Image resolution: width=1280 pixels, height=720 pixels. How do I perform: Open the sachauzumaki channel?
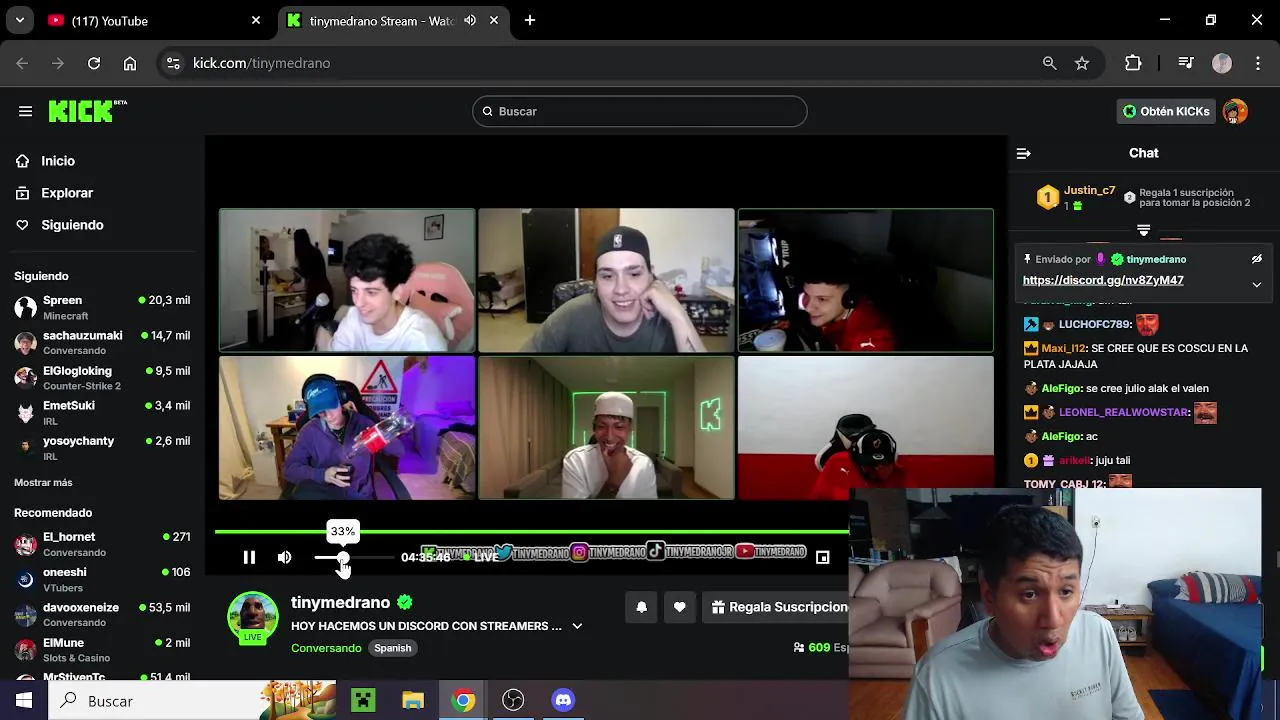[x=102, y=342]
